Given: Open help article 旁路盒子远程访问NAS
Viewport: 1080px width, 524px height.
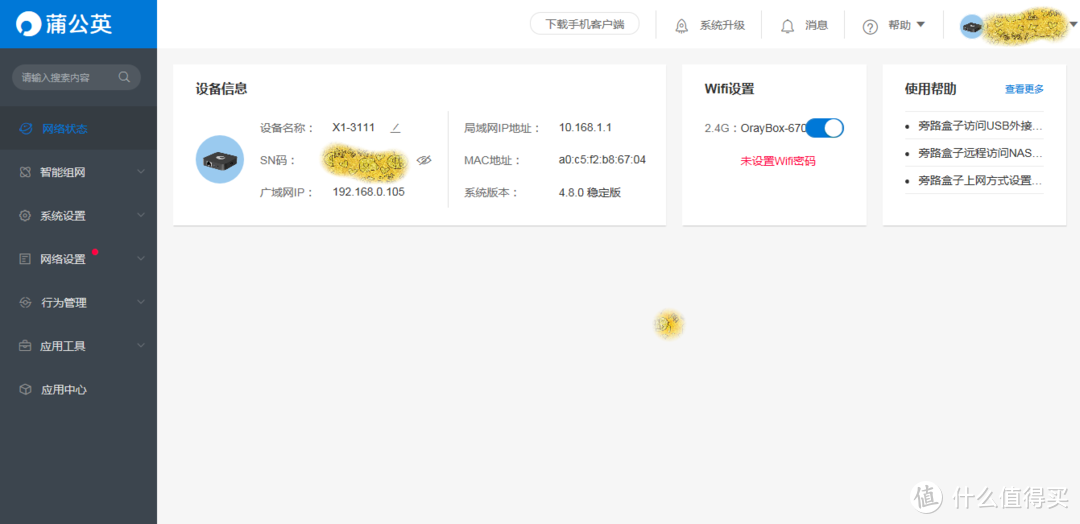Looking at the screenshot, I should (x=980, y=153).
